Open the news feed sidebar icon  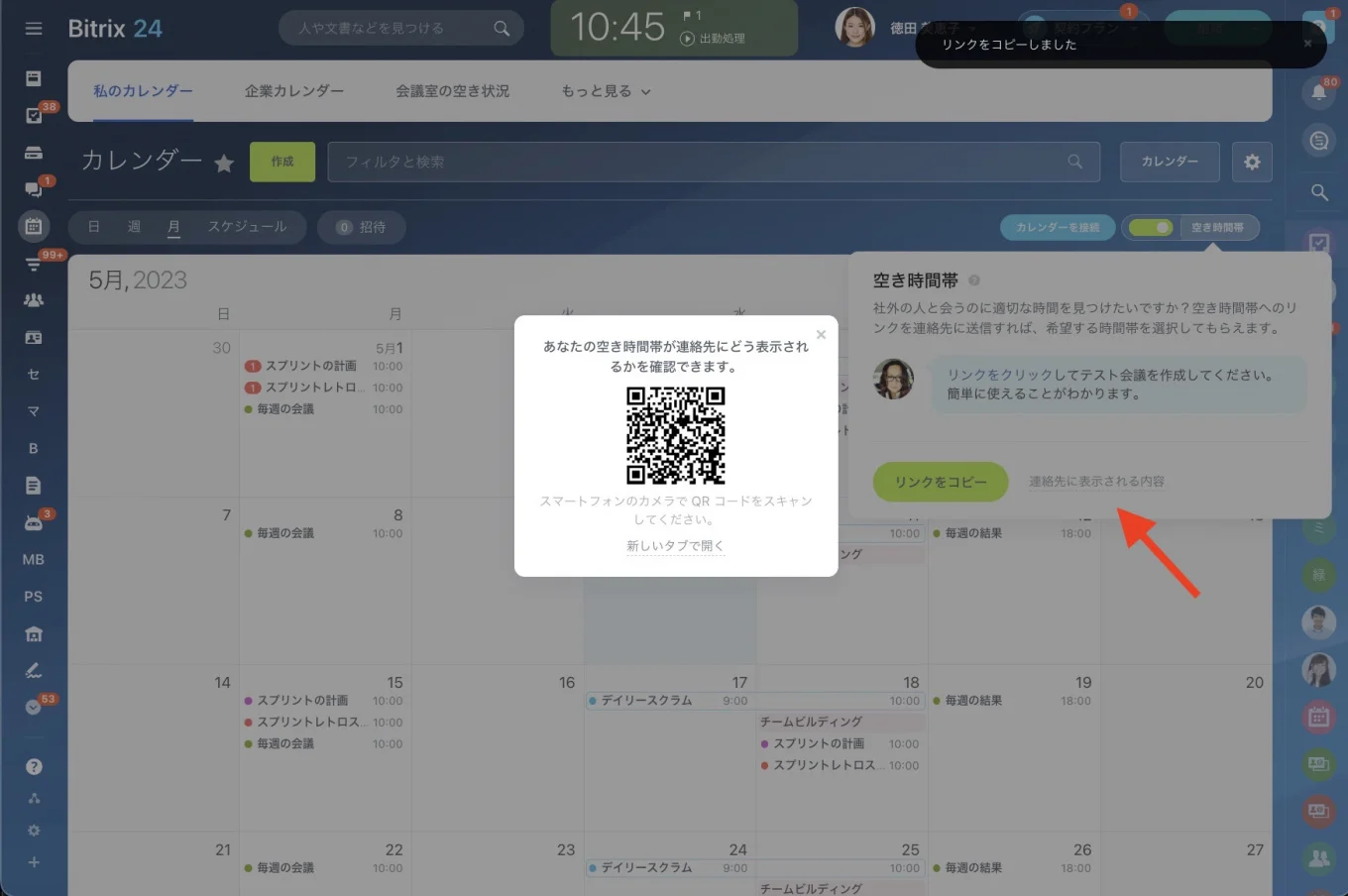click(34, 78)
